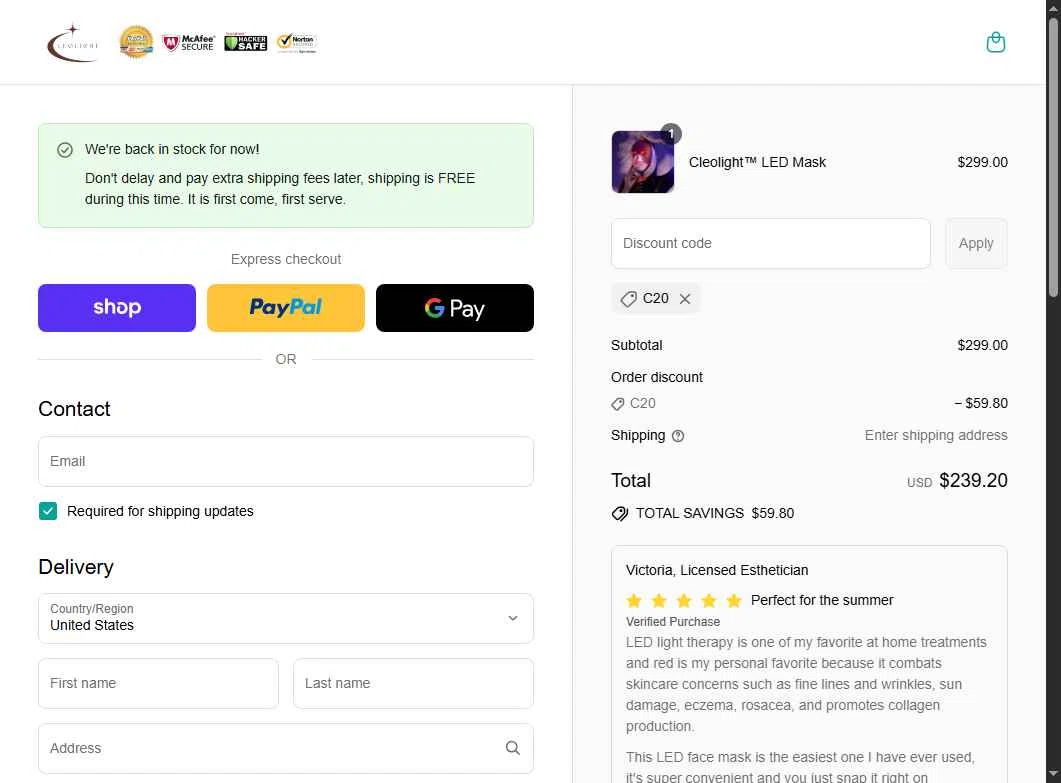Click the shipping help question mark icon

point(678,436)
